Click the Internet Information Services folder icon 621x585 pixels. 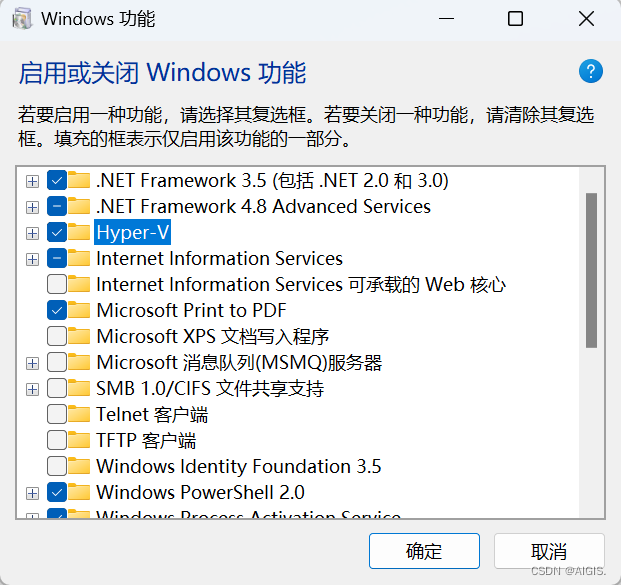point(79,258)
